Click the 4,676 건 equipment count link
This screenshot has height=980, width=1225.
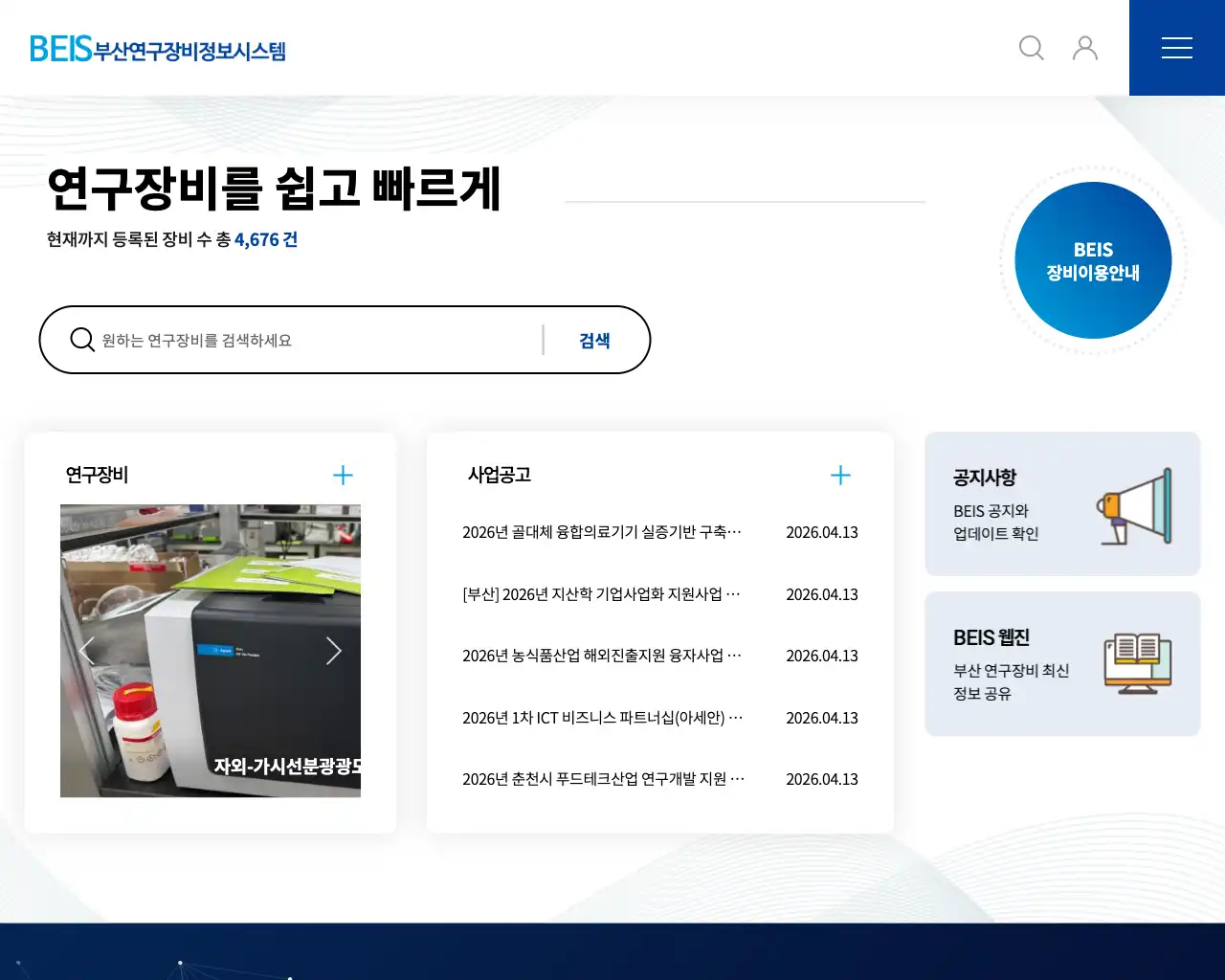tap(265, 239)
